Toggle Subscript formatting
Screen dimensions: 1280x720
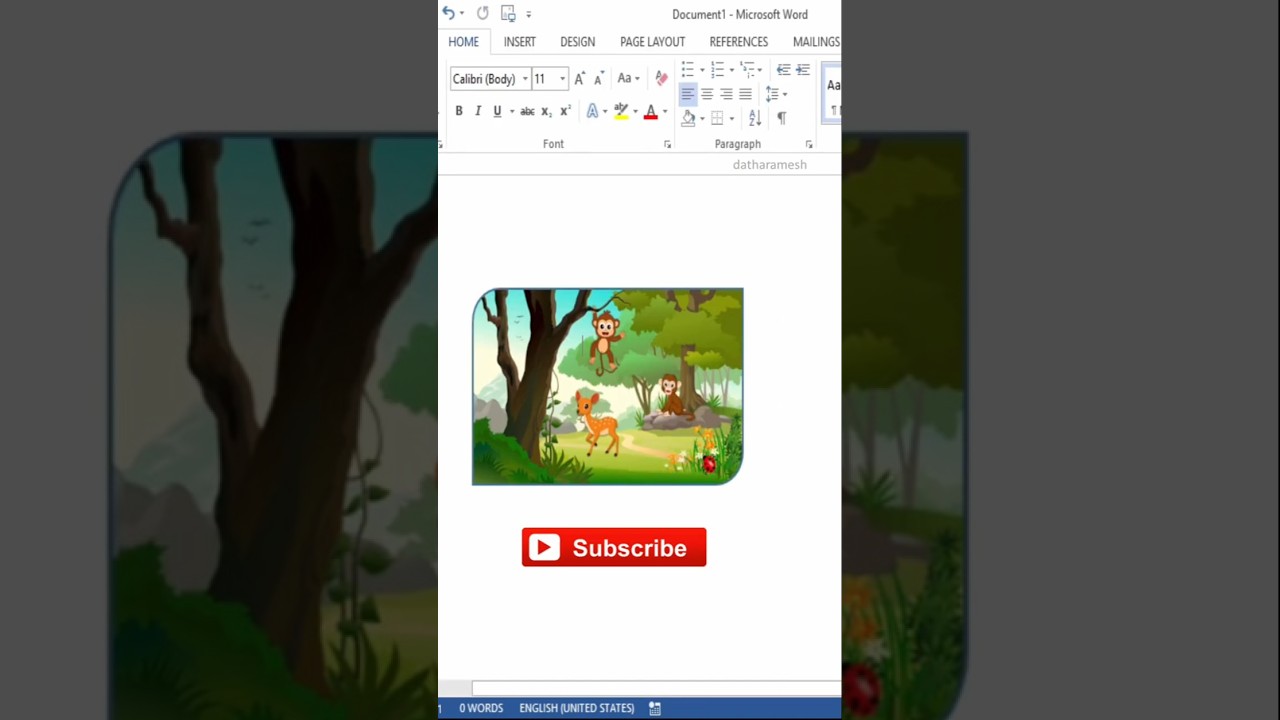[x=546, y=111]
